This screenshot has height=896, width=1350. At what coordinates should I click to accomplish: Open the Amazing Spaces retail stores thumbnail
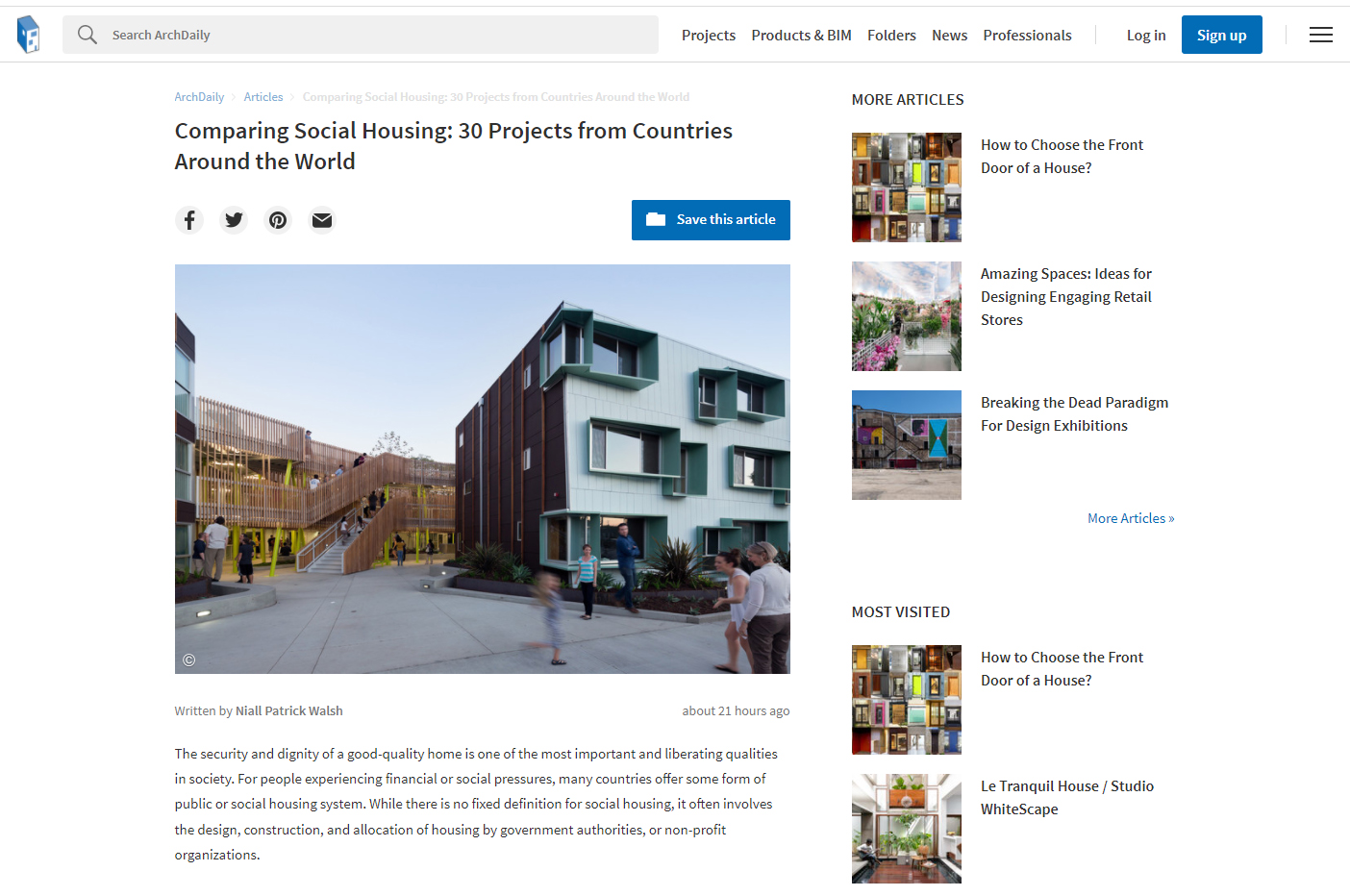click(907, 316)
